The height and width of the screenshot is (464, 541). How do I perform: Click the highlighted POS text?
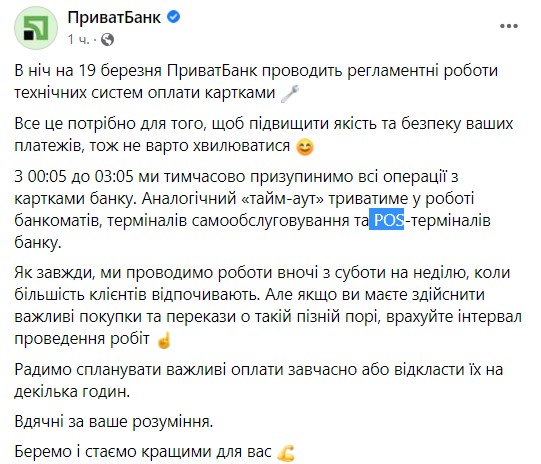(386, 220)
